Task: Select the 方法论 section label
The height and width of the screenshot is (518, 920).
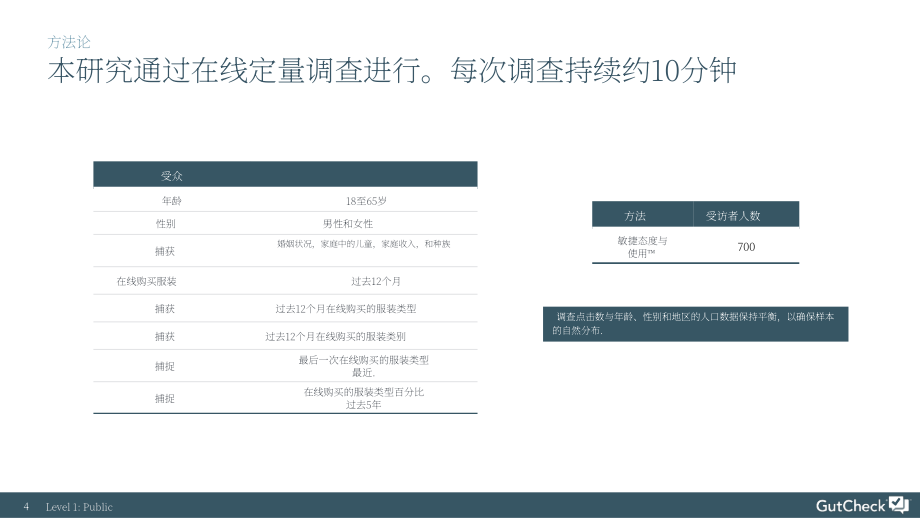Action: point(69,42)
